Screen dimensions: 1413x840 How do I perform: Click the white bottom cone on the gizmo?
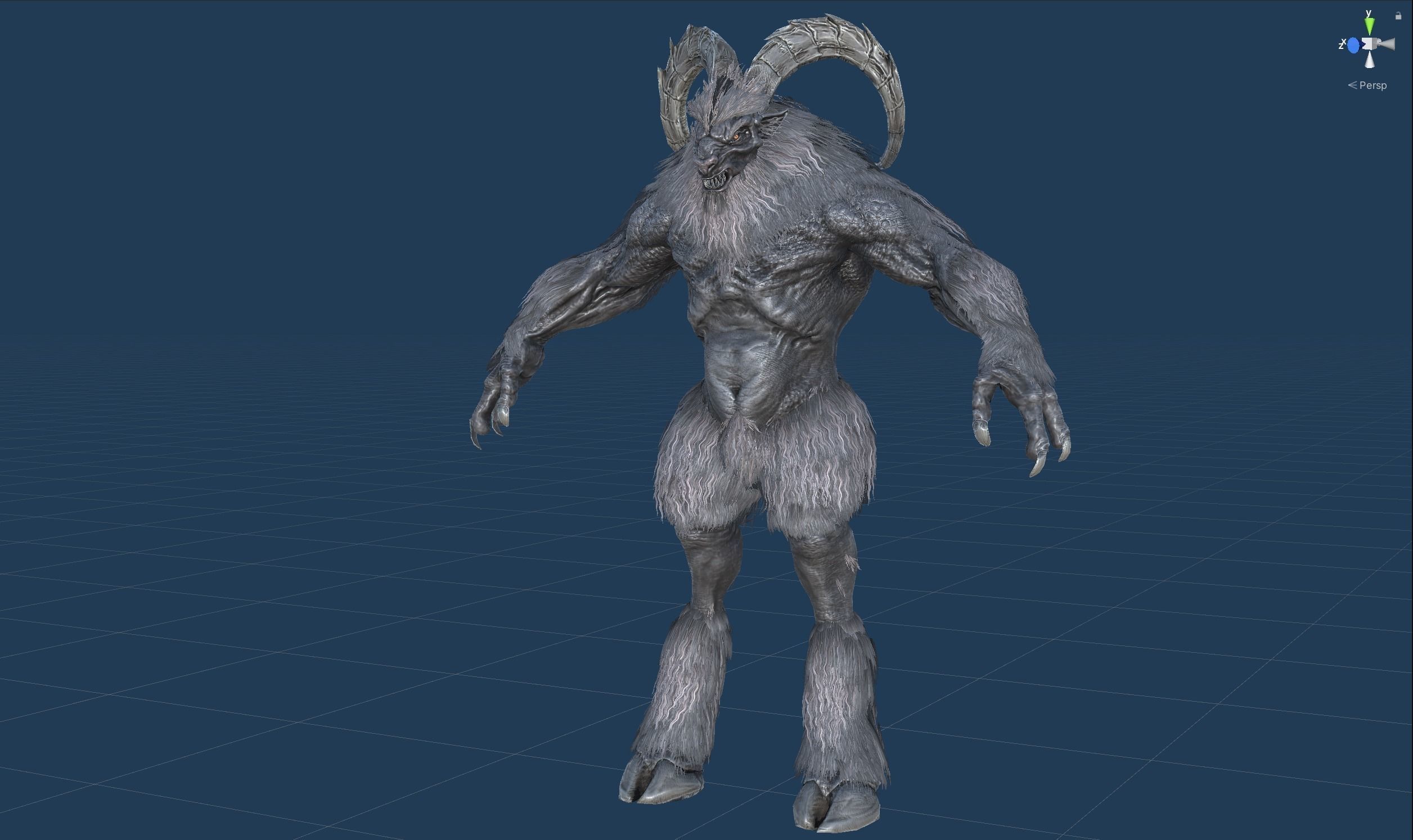coord(1370,60)
